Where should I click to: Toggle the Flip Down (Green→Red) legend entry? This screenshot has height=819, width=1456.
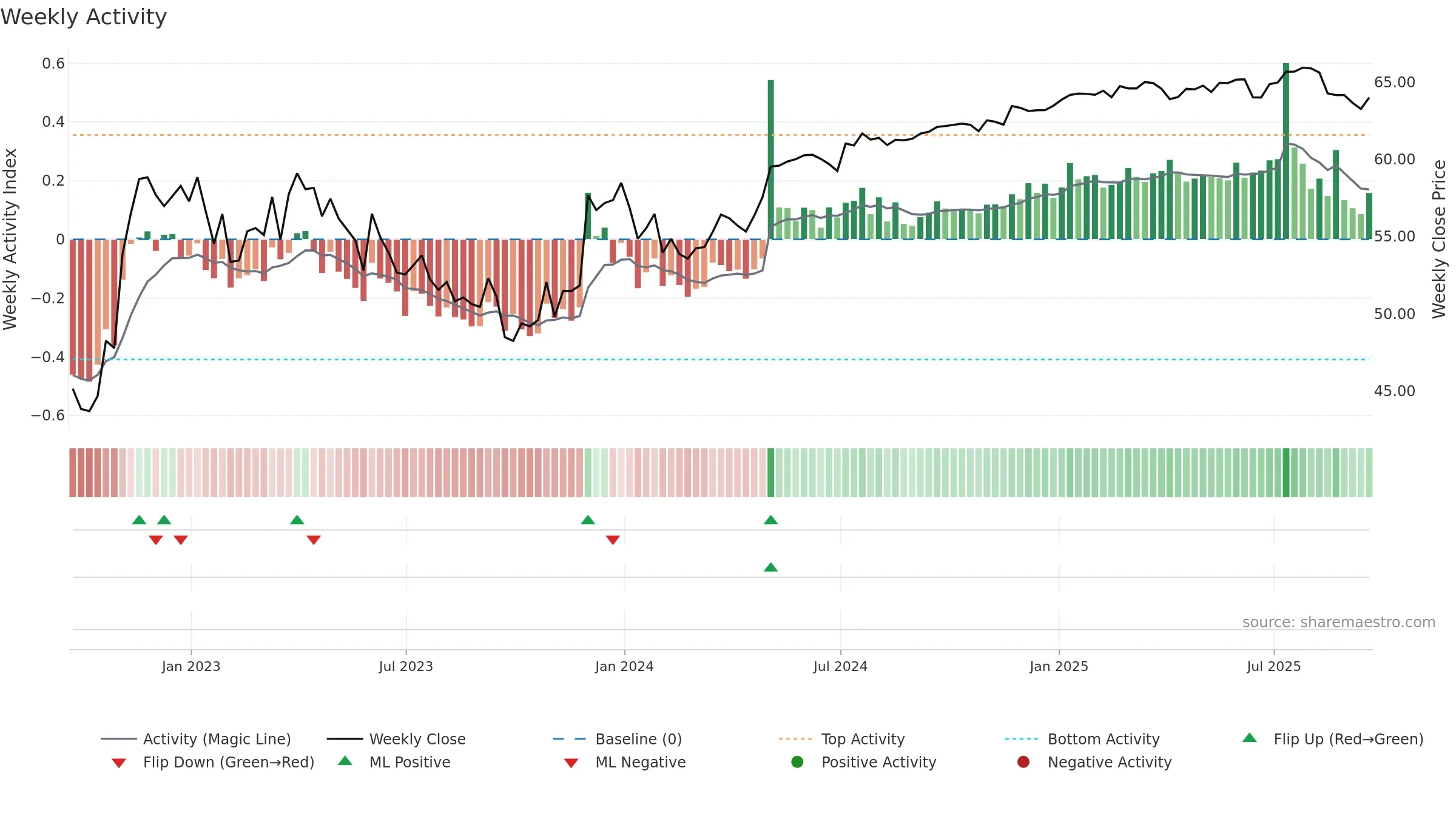(213, 762)
